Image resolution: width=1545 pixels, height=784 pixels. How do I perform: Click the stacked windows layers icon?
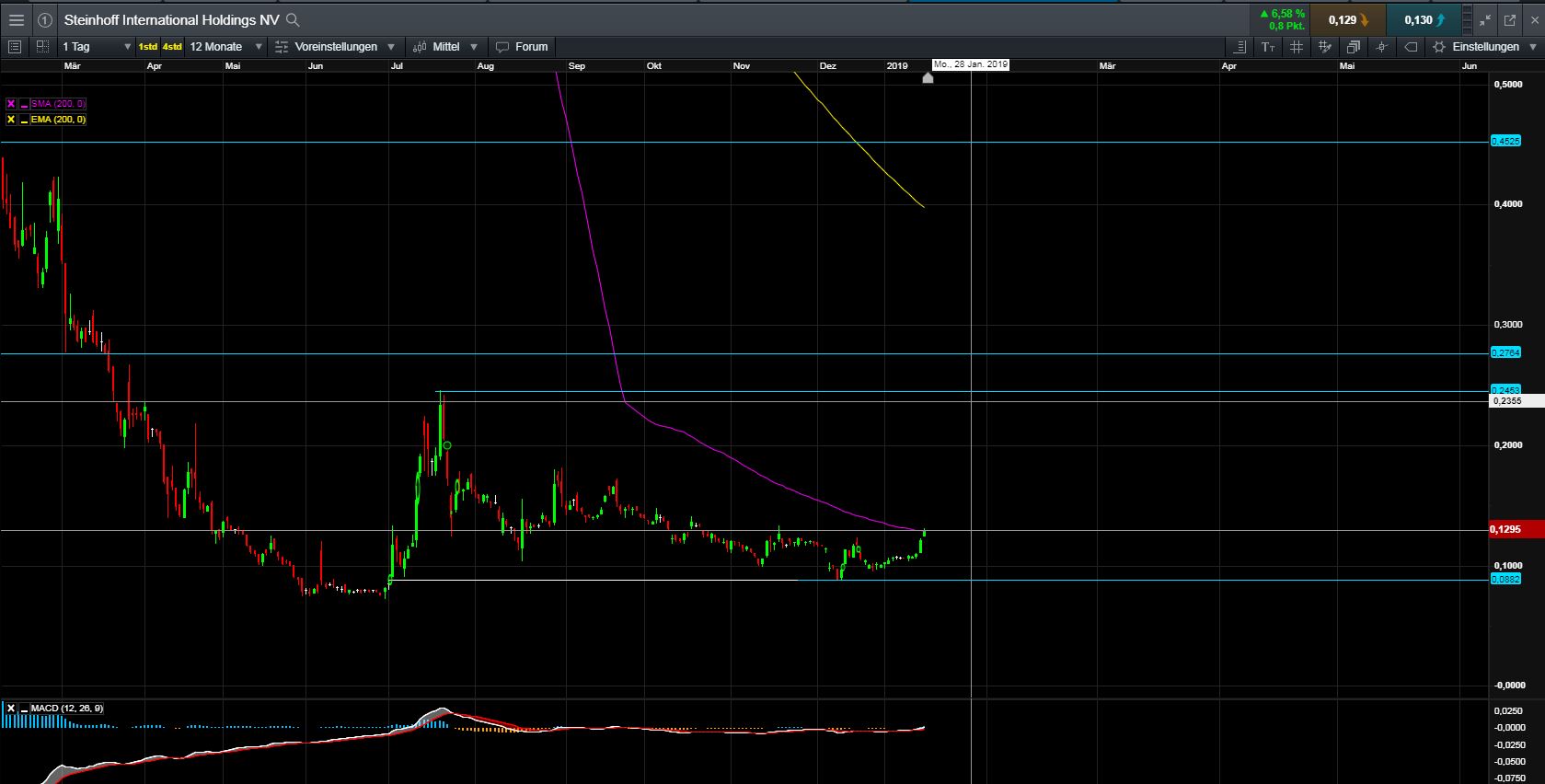[1353, 46]
